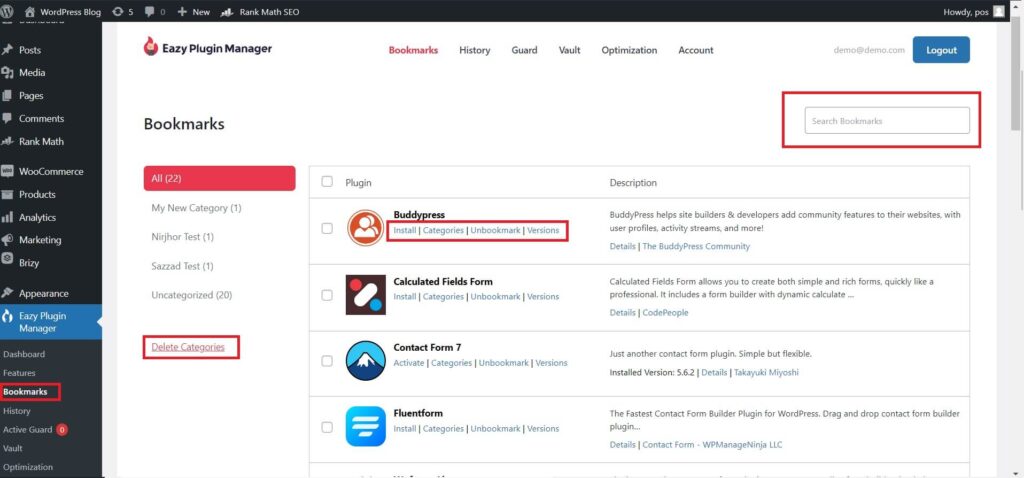Open Posts in the sidebar
Viewport: 1024px width, 478px height.
29,50
